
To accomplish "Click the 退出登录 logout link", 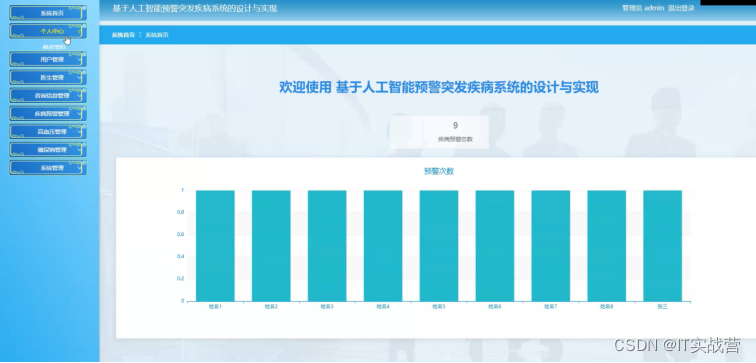I will pyautogui.click(x=681, y=8).
